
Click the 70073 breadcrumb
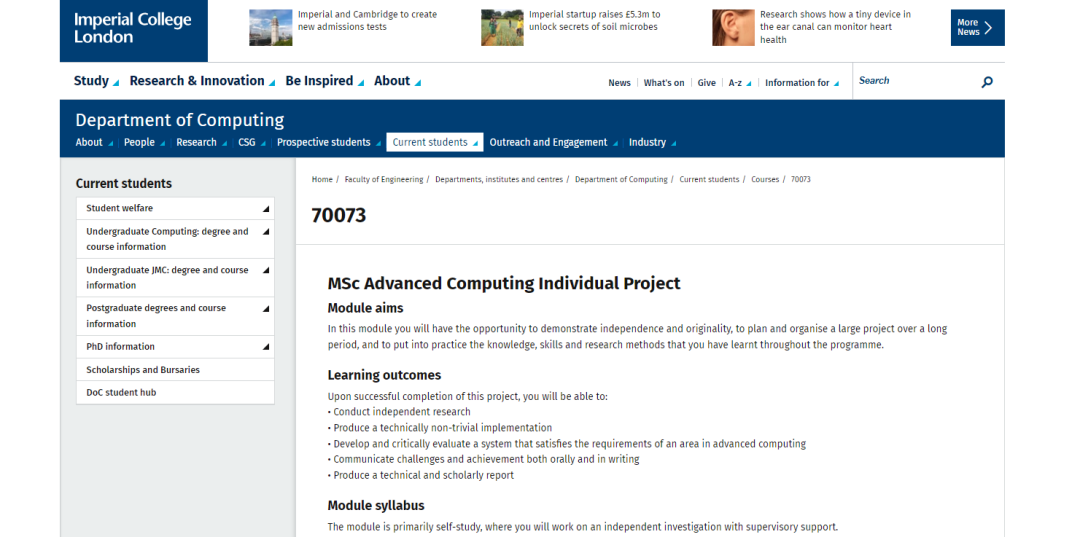(800, 179)
